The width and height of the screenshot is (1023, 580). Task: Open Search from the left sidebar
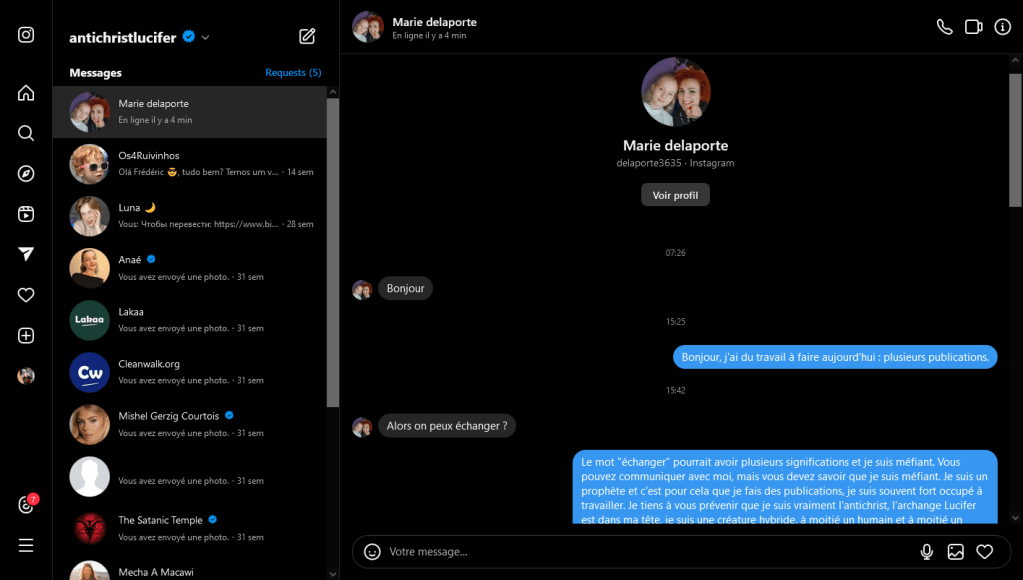tap(26, 133)
